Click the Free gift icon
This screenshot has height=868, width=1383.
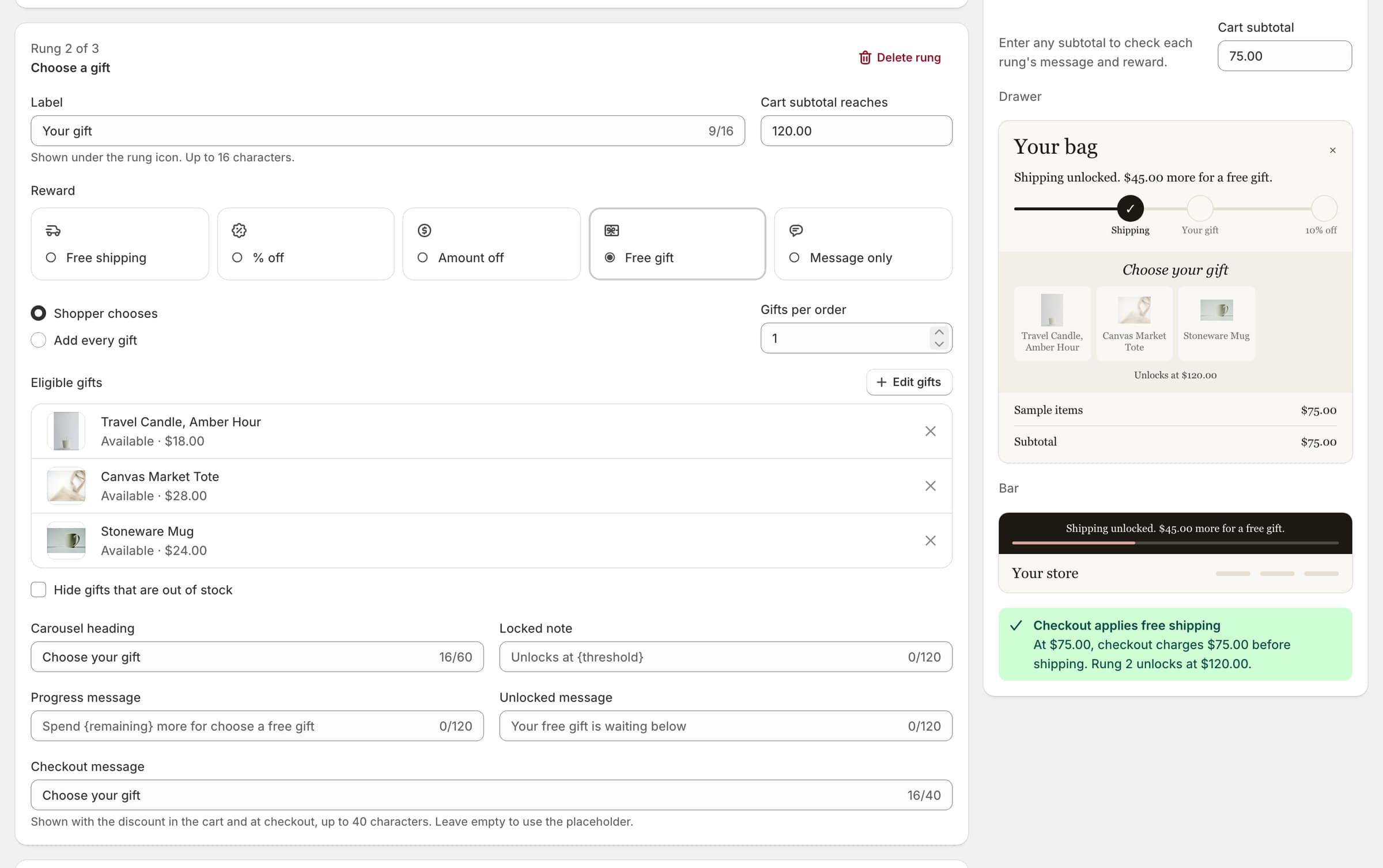click(611, 230)
